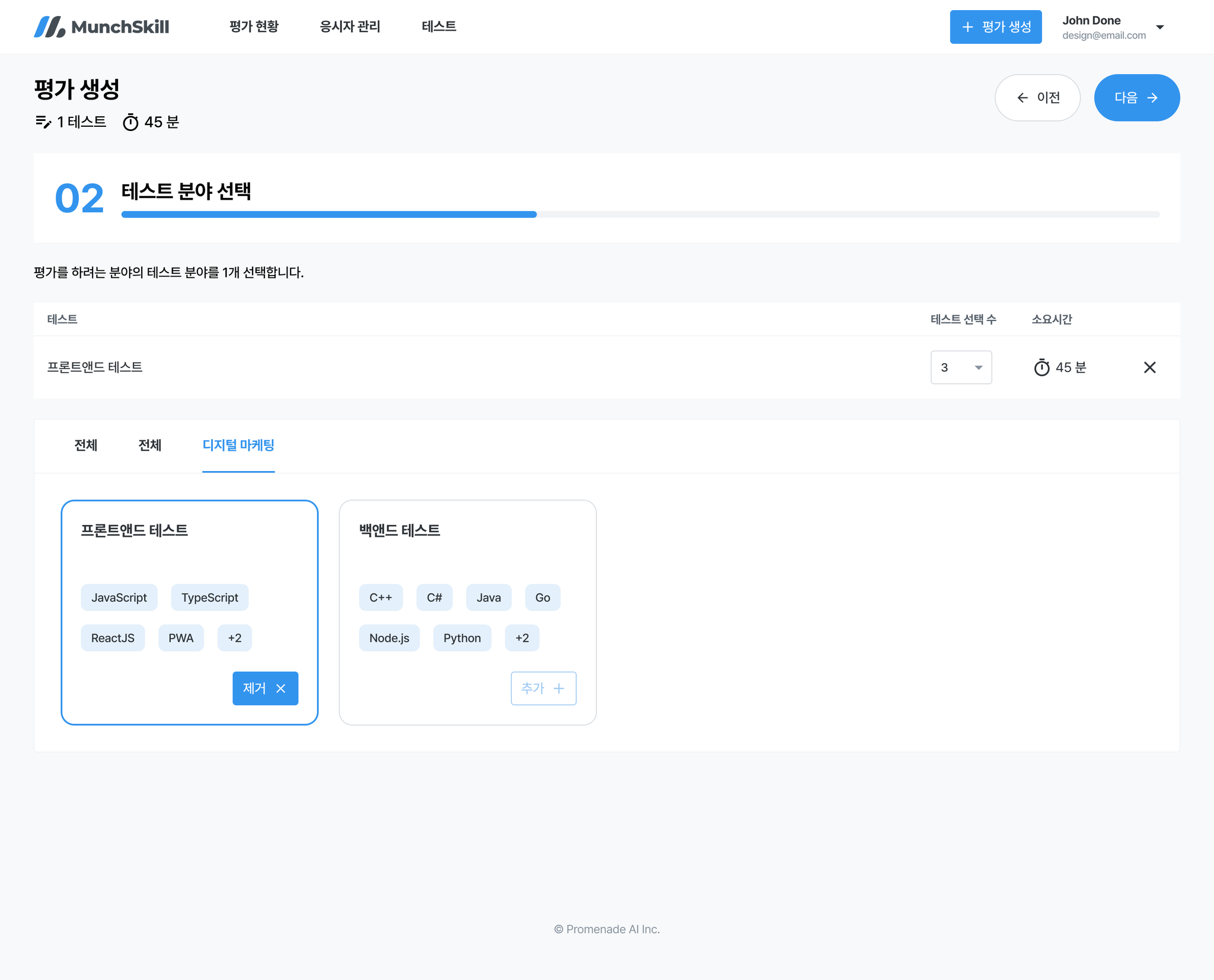
Task: Go to next step with 다음 button
Action: (x=1136, y=98)
